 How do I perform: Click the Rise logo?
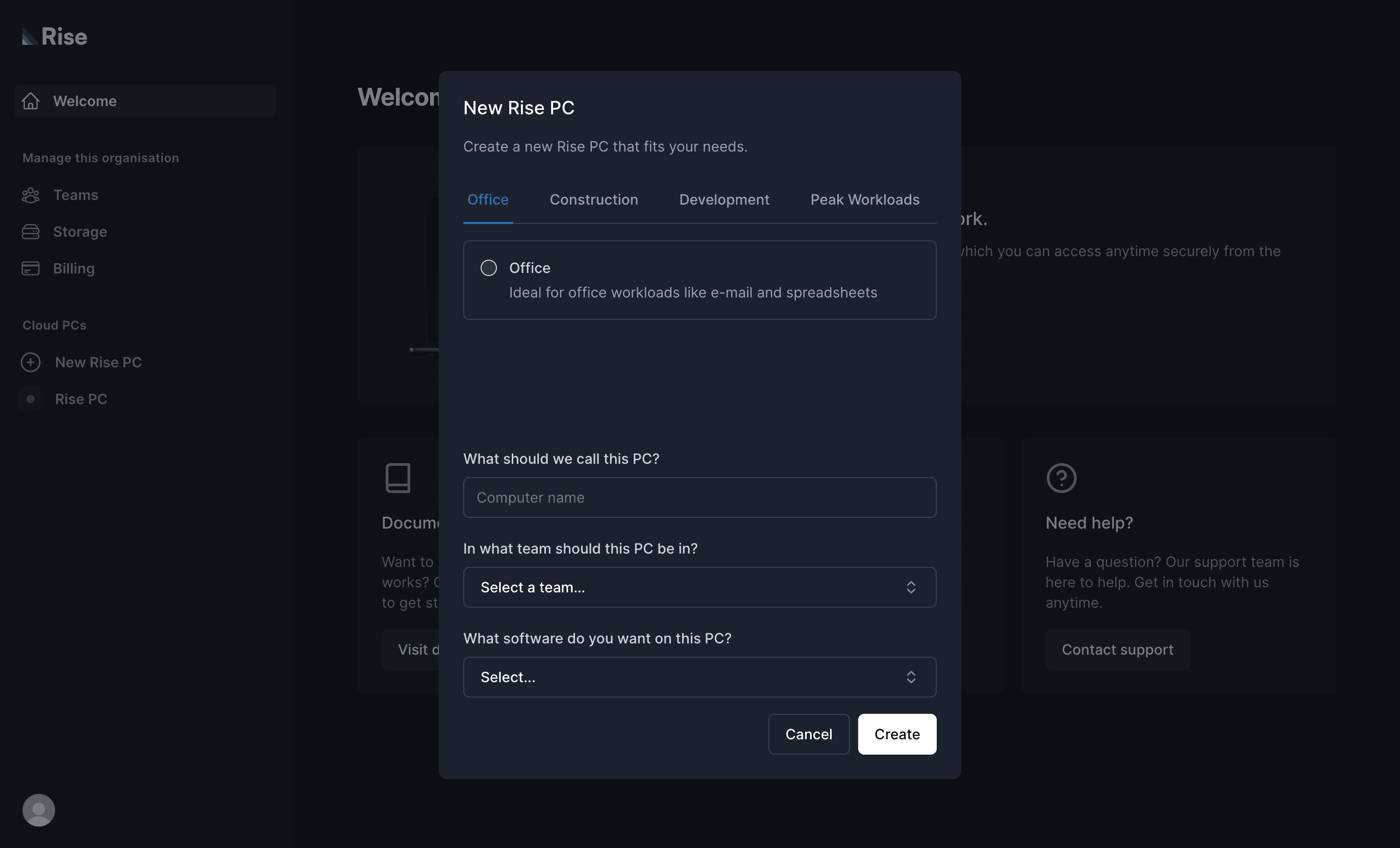click(x=55, y=36)
